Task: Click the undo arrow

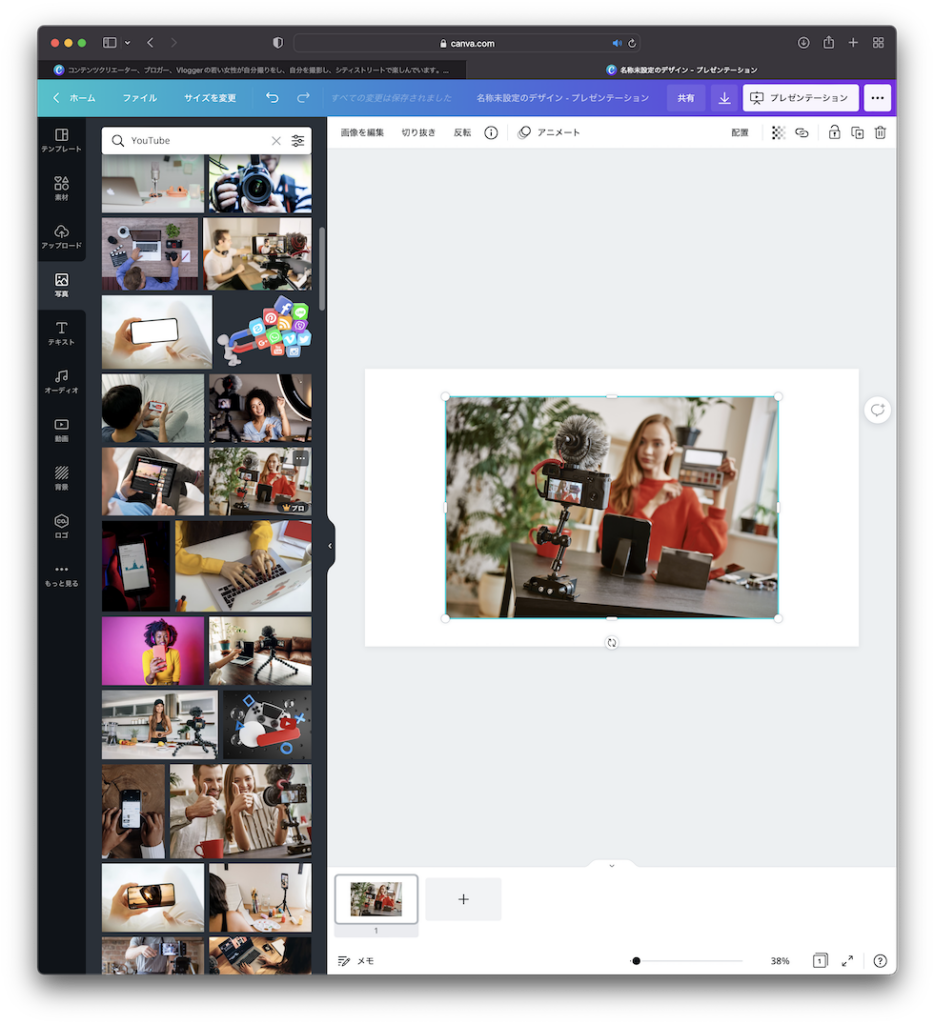Action: coord(272,98)
